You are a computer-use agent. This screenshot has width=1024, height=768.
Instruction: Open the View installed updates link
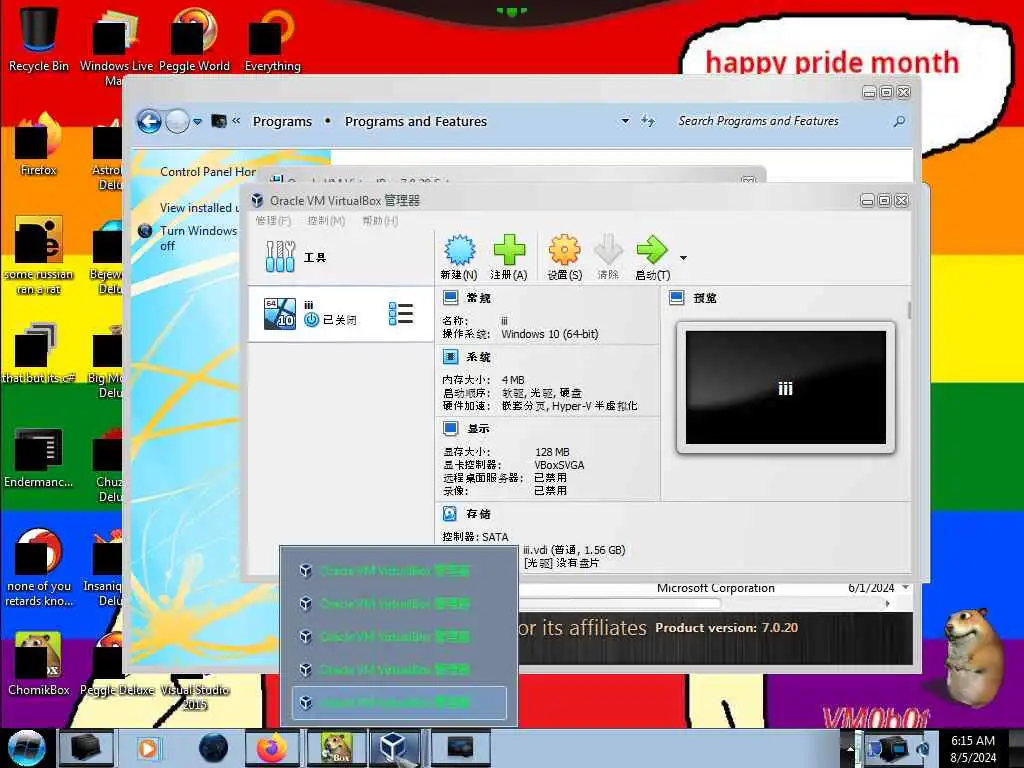(199, 208)
